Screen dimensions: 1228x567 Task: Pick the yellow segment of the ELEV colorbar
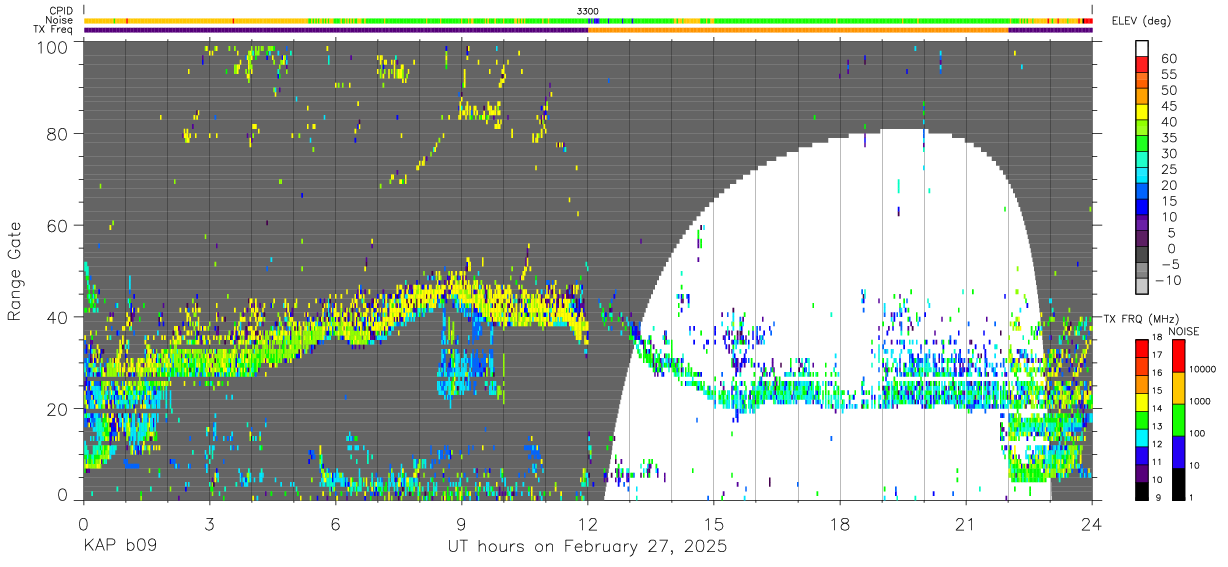point(1143,113)
